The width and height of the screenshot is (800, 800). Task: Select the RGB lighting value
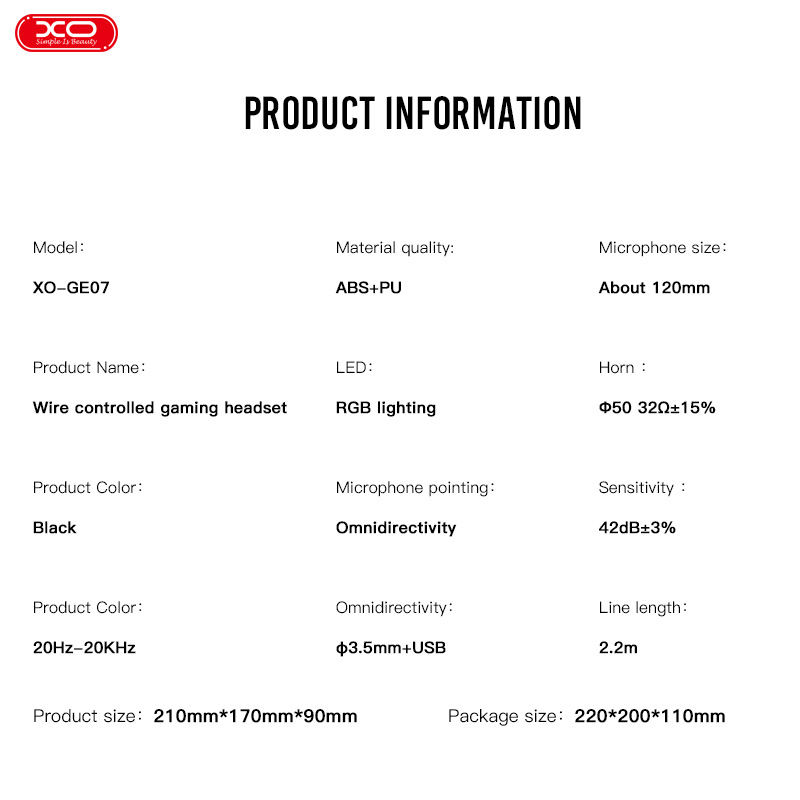coord(386,408)
